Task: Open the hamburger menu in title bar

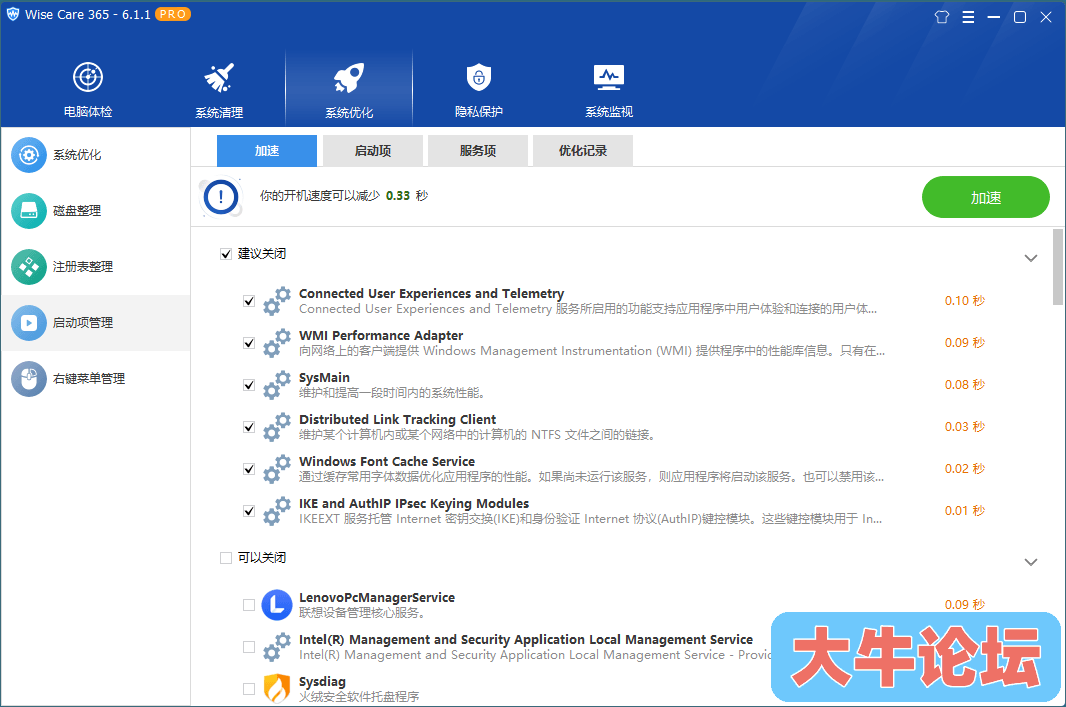Action: tap(968, 17)
